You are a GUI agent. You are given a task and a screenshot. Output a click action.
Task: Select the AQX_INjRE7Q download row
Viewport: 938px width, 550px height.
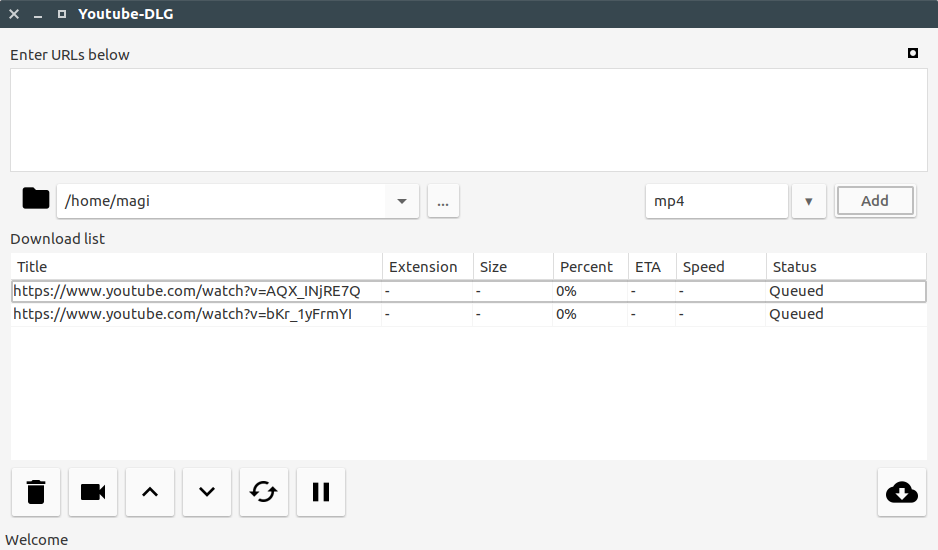pos(468,291)
